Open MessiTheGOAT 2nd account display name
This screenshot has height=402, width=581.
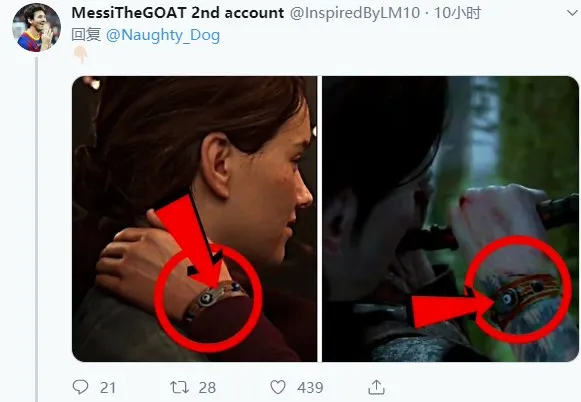coord(177,13)
